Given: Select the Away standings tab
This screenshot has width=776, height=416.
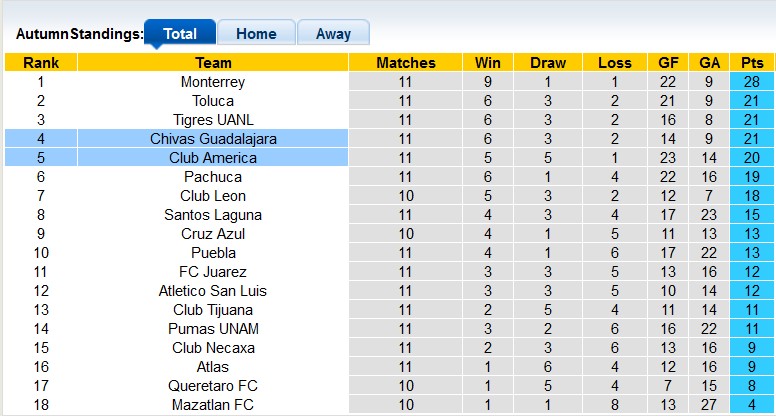Looking at the screenshot, I should pyautogui.click(x=333, y=33).
